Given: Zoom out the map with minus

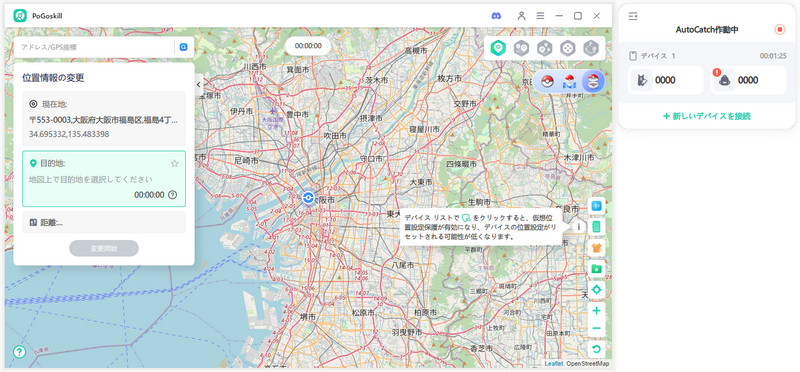Looking at the screenshot, I should click(x=596, y=328).
